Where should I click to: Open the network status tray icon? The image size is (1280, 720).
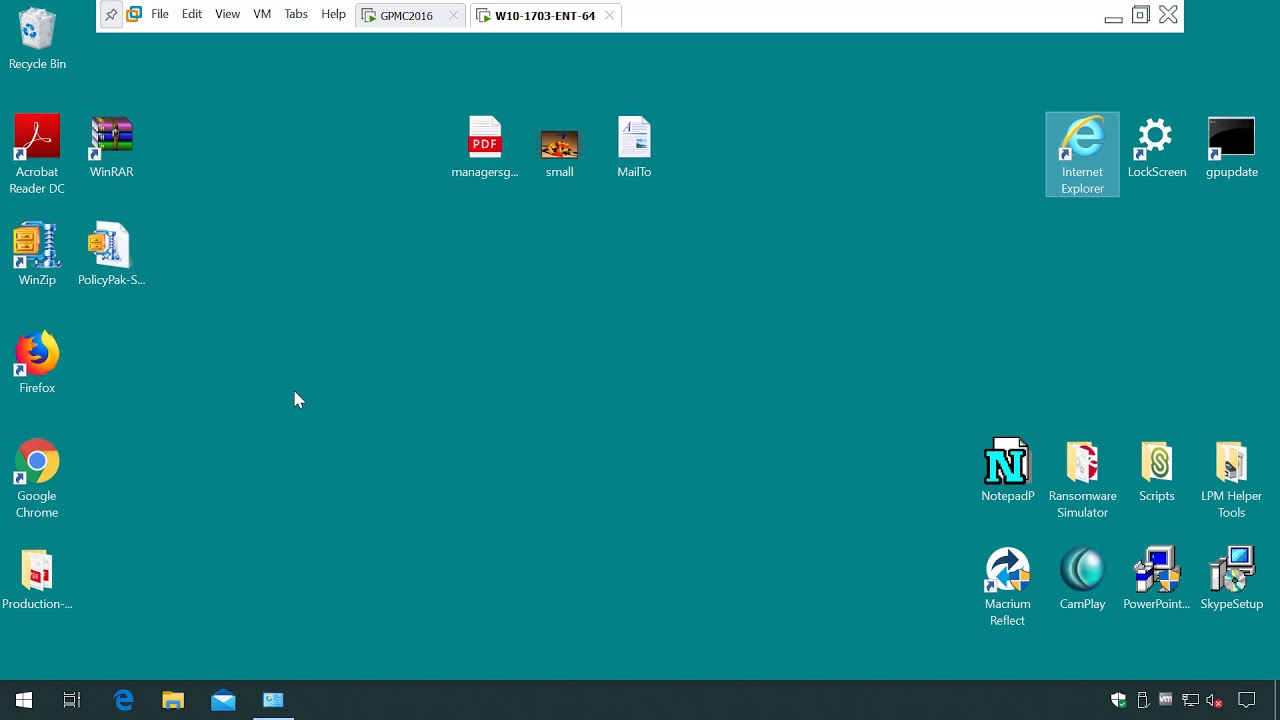coord(1190,700)
